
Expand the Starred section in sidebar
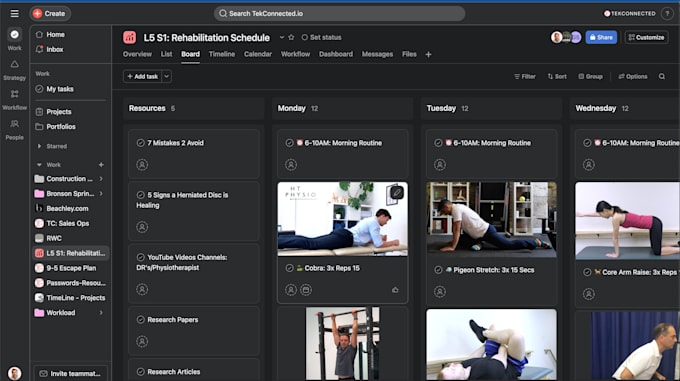(39, 146)
